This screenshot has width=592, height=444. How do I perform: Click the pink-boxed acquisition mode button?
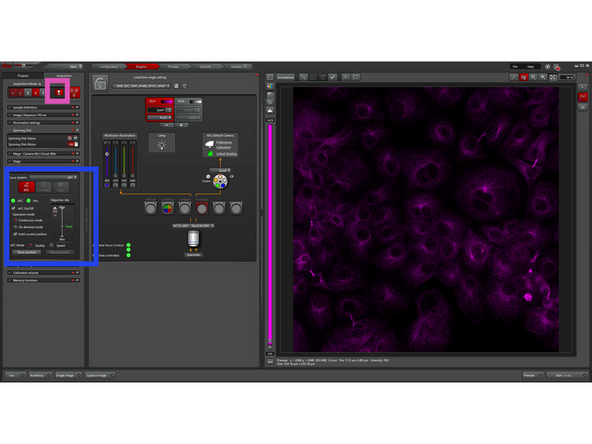[x=59, y=92]
